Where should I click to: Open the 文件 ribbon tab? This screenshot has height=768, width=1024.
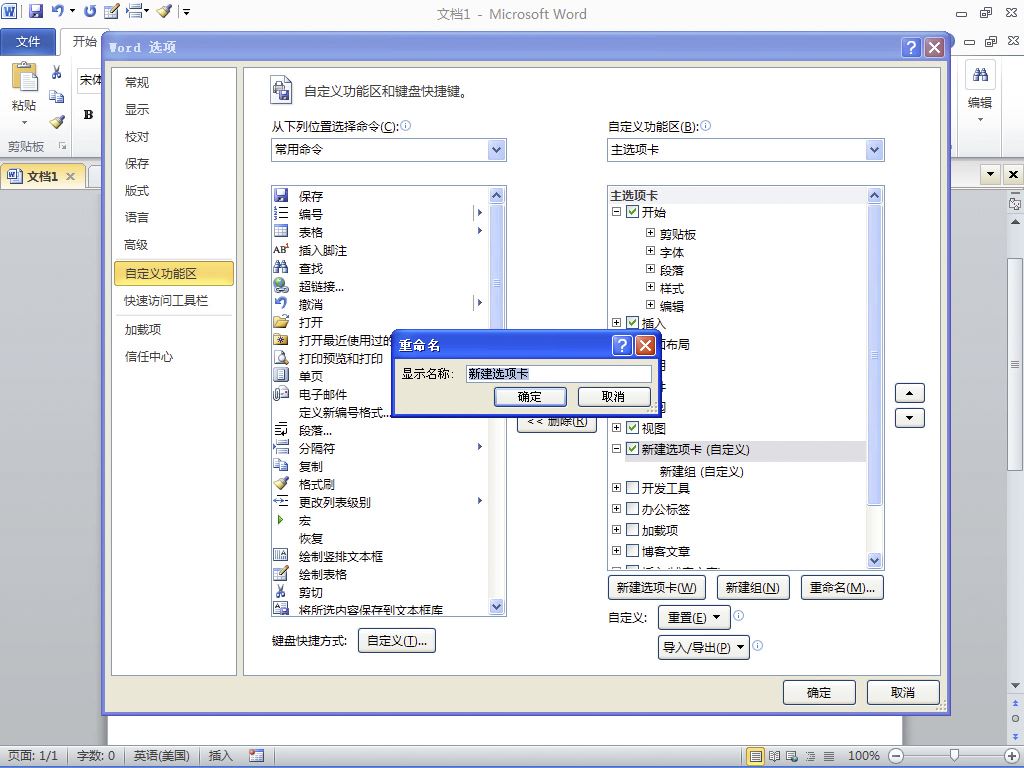(28, 42)
